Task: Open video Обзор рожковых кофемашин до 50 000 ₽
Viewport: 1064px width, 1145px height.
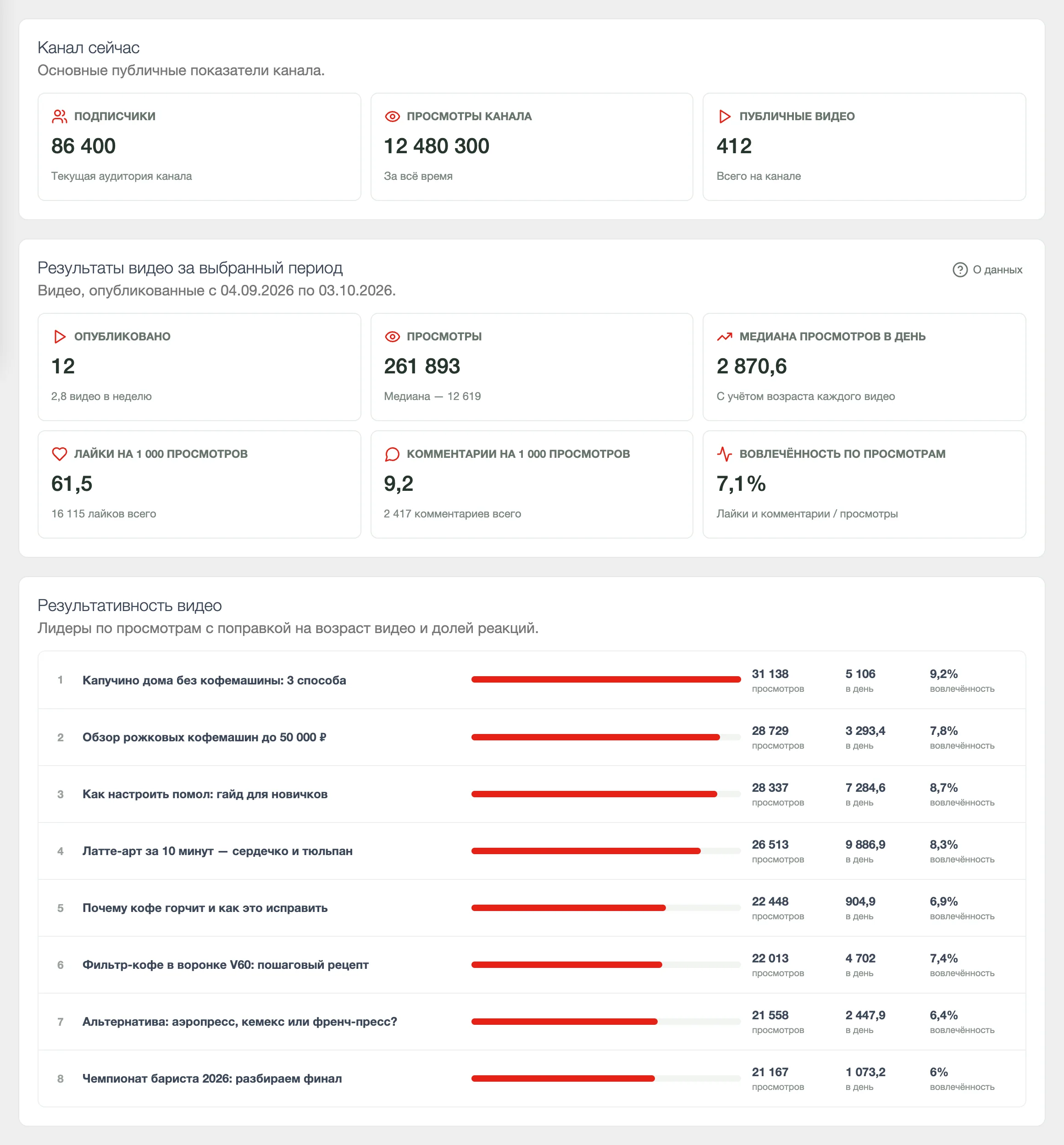Action: 205,737
